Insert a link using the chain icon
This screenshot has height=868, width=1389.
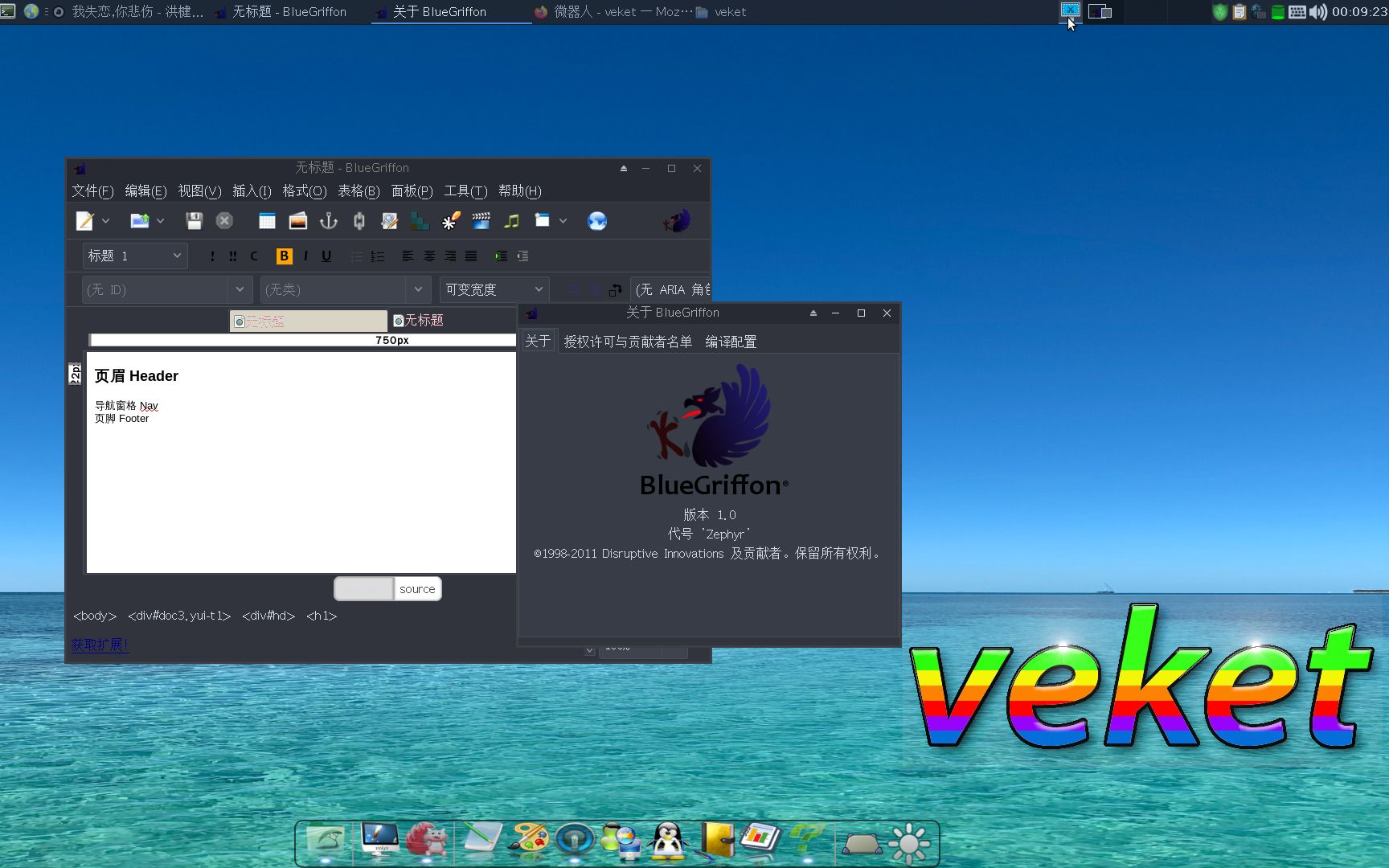tap(359, 221)
